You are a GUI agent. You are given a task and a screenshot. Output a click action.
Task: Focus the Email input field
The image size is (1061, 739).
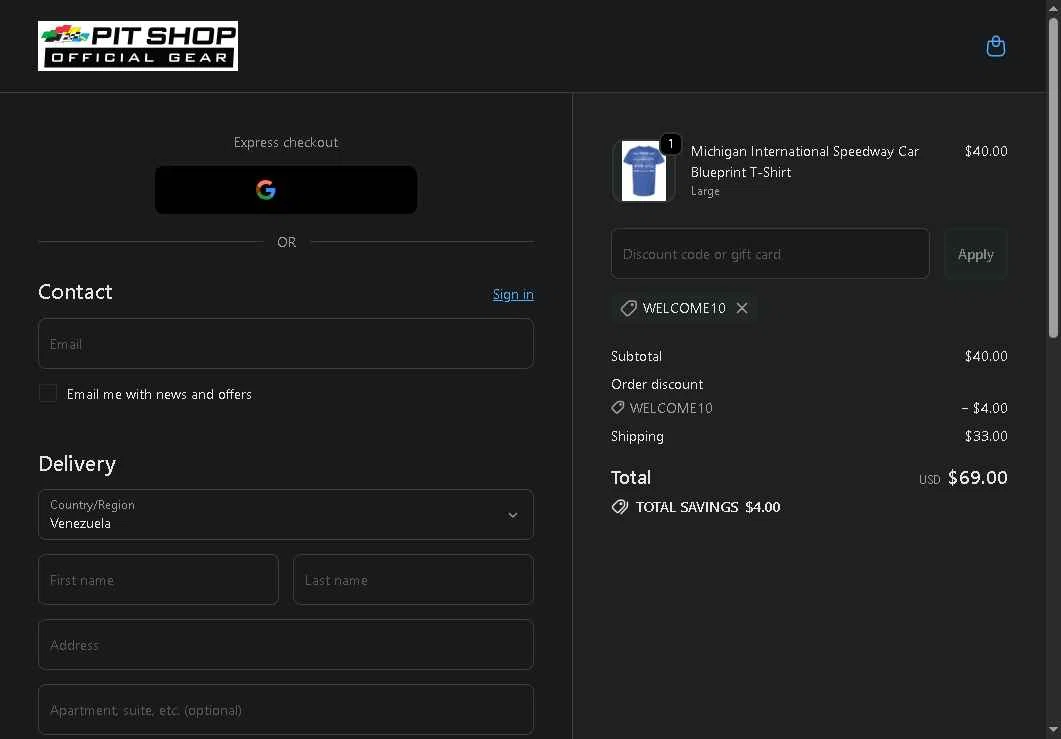286,344
